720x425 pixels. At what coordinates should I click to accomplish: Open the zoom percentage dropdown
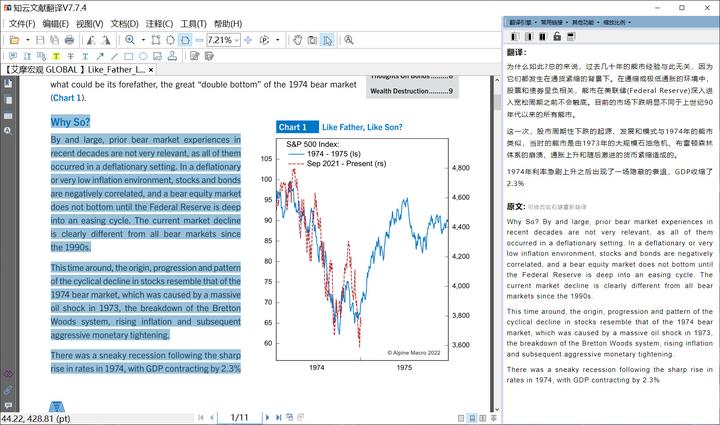(237, 40)
